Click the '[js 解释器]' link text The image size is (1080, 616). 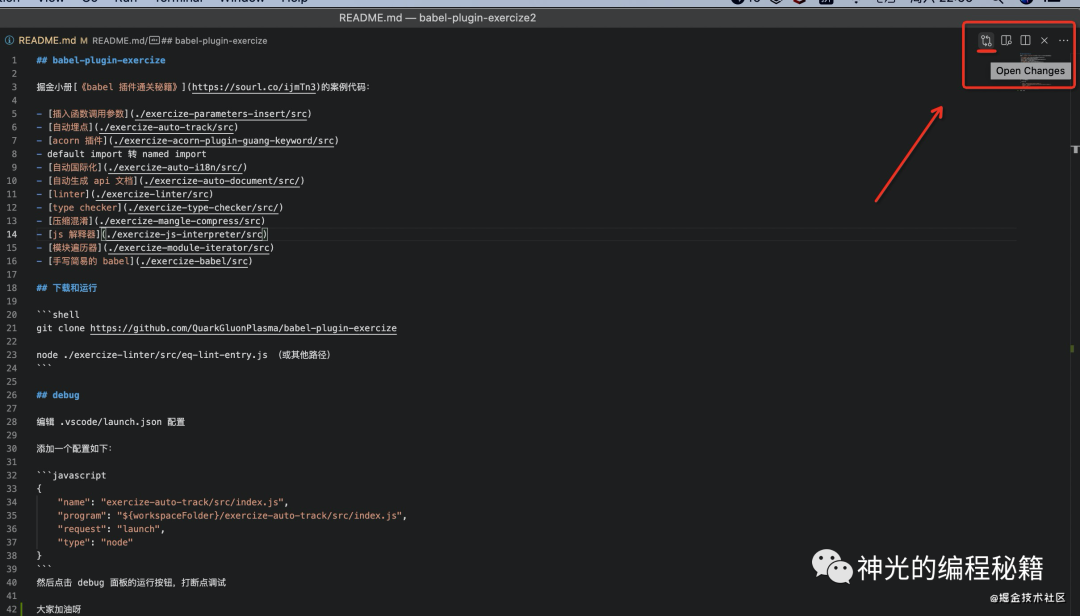coord(74,234)
